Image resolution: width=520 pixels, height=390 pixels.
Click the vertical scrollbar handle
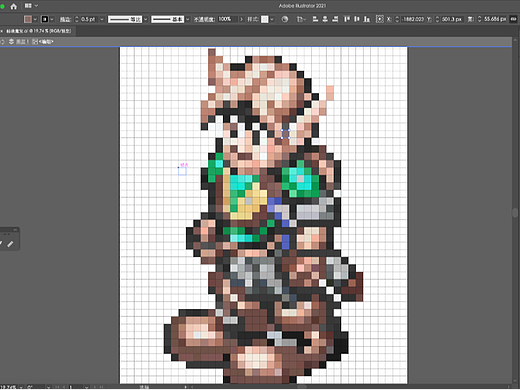pos(515,212)
